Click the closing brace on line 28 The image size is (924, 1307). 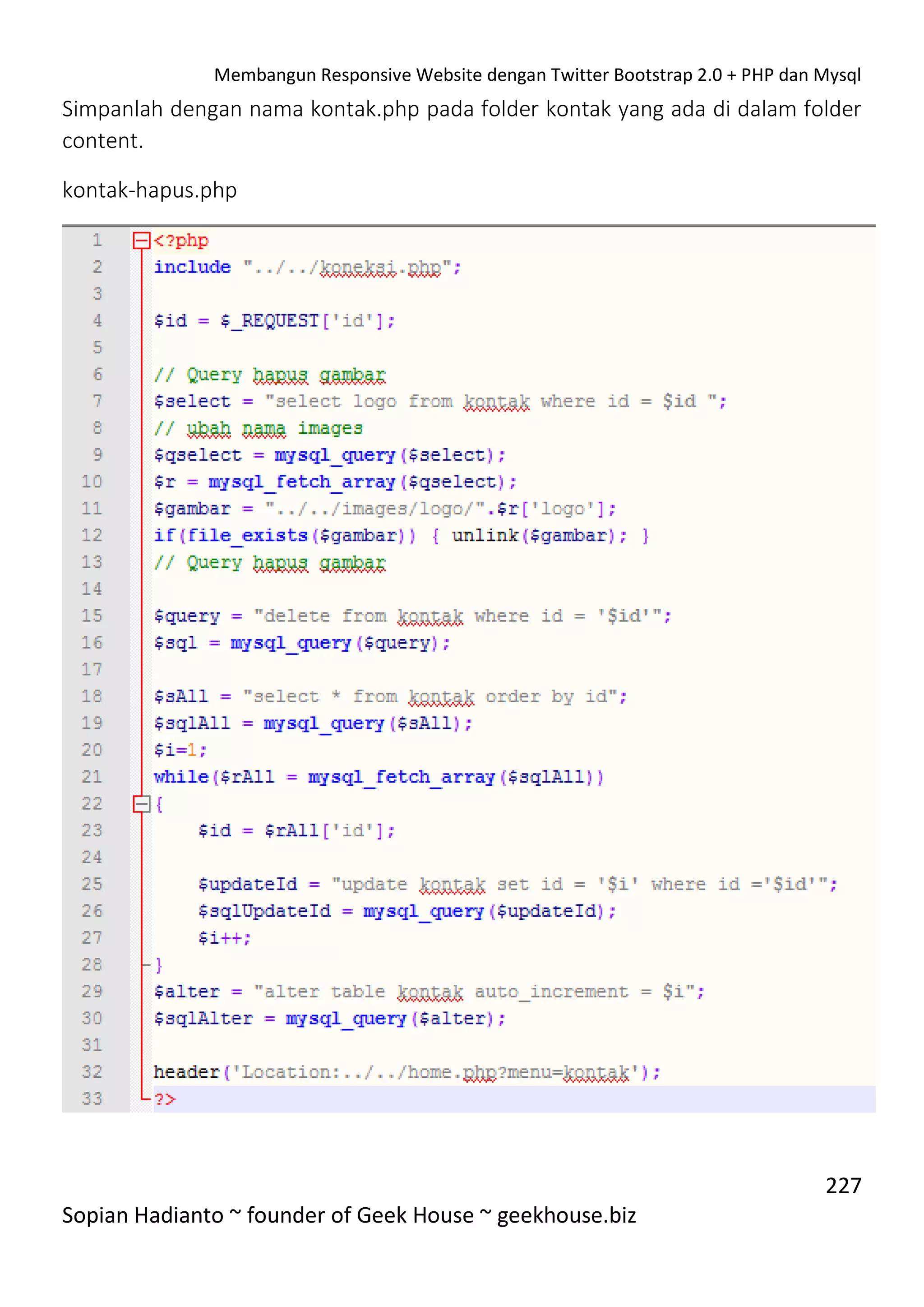(159, 965)
